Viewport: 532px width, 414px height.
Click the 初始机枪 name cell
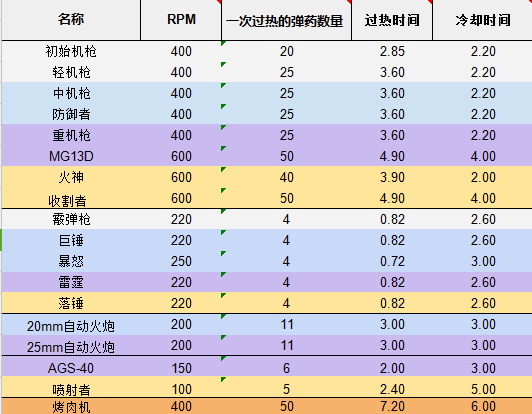point(71,51)
